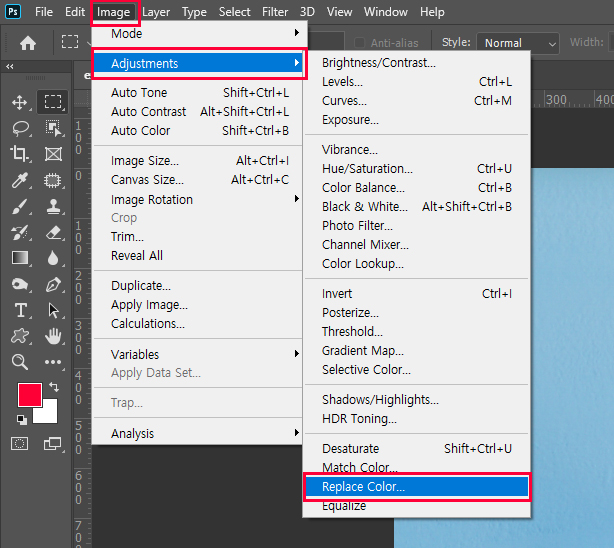Select the Frame tool
614x548 pixels.
(x=53, y=154)
